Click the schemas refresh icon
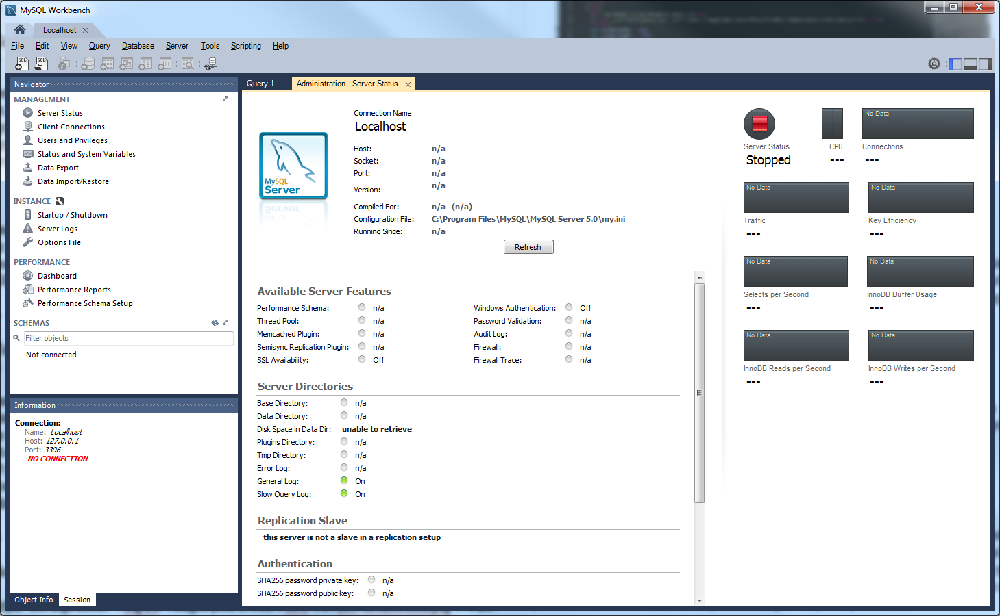Viewport: 1000px width, 616px height. (215, 323)
